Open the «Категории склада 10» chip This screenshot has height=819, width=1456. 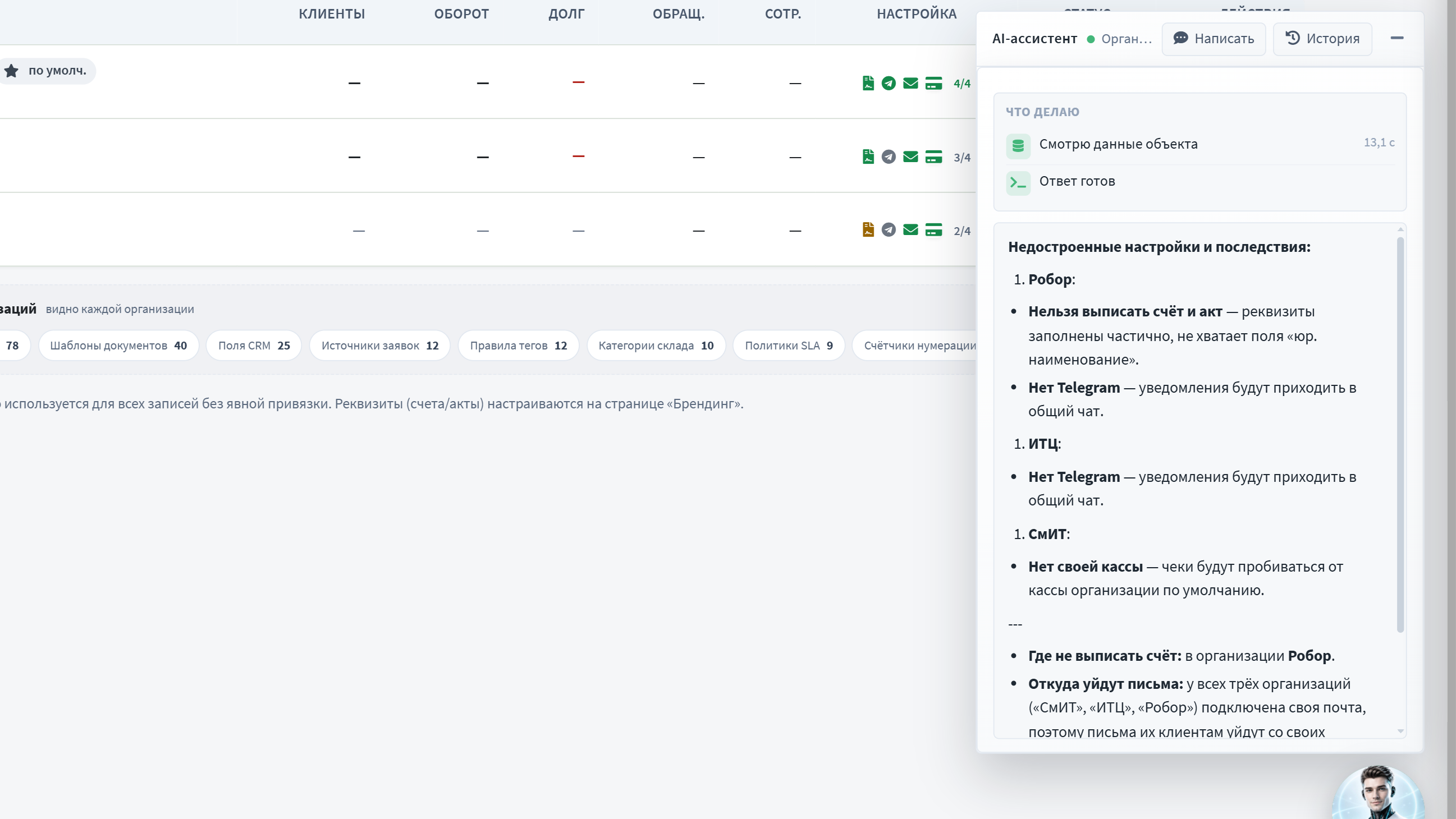point(656,345)
